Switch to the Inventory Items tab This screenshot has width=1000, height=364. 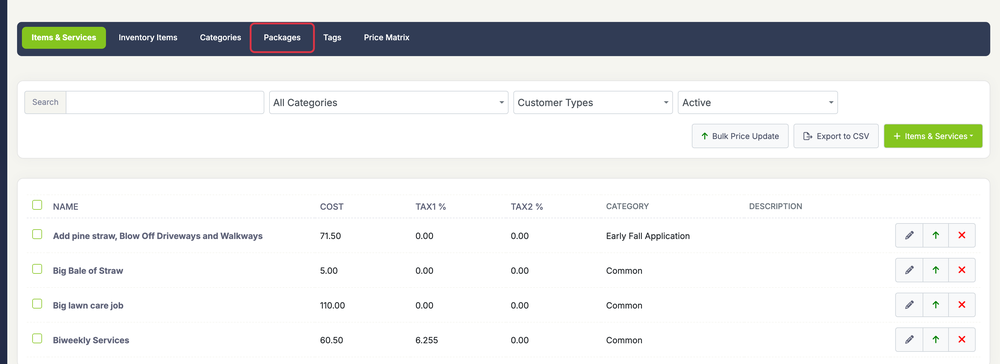148,38
